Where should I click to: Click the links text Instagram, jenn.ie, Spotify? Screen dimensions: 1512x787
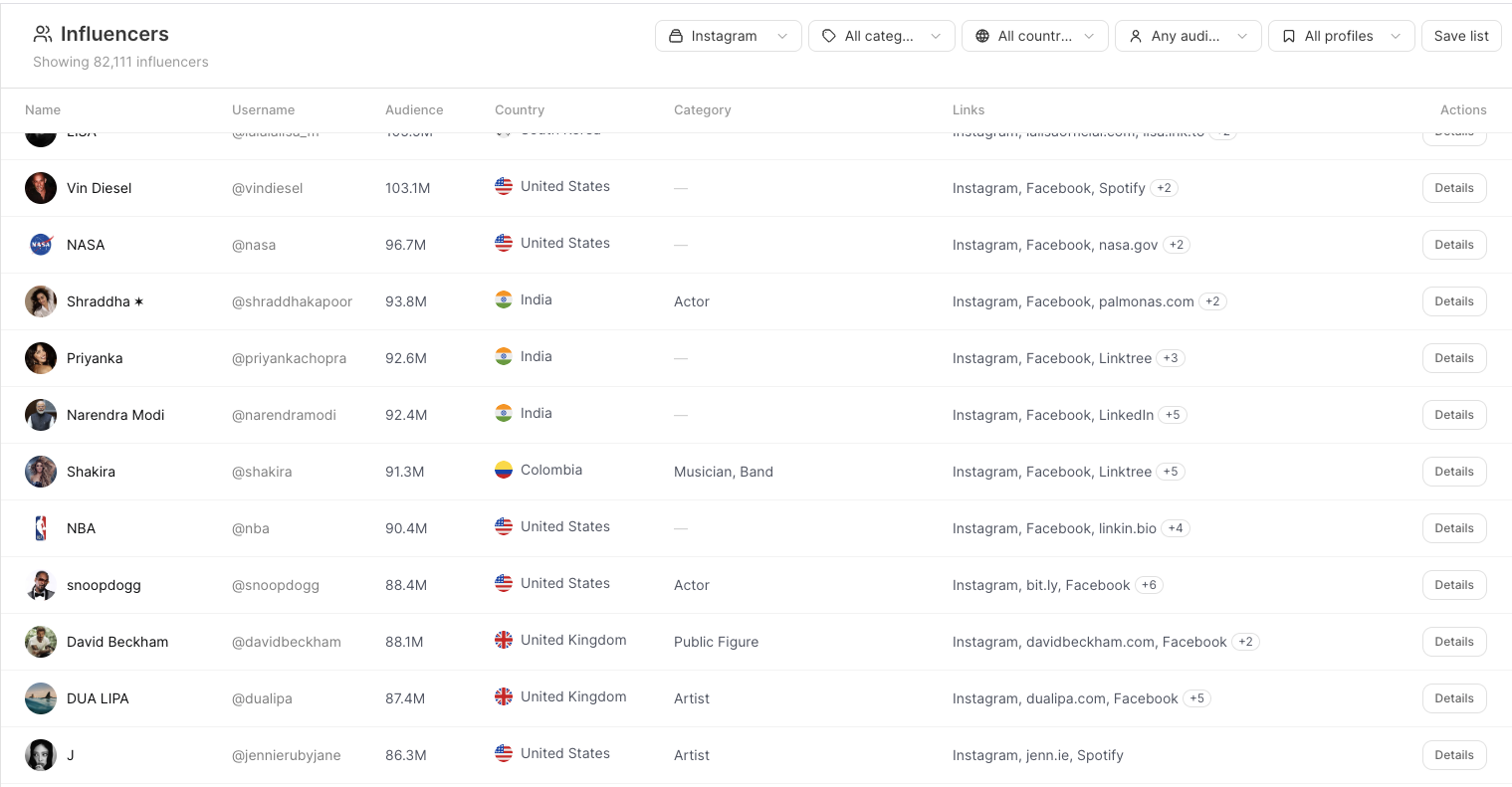tap(1038, 755)
